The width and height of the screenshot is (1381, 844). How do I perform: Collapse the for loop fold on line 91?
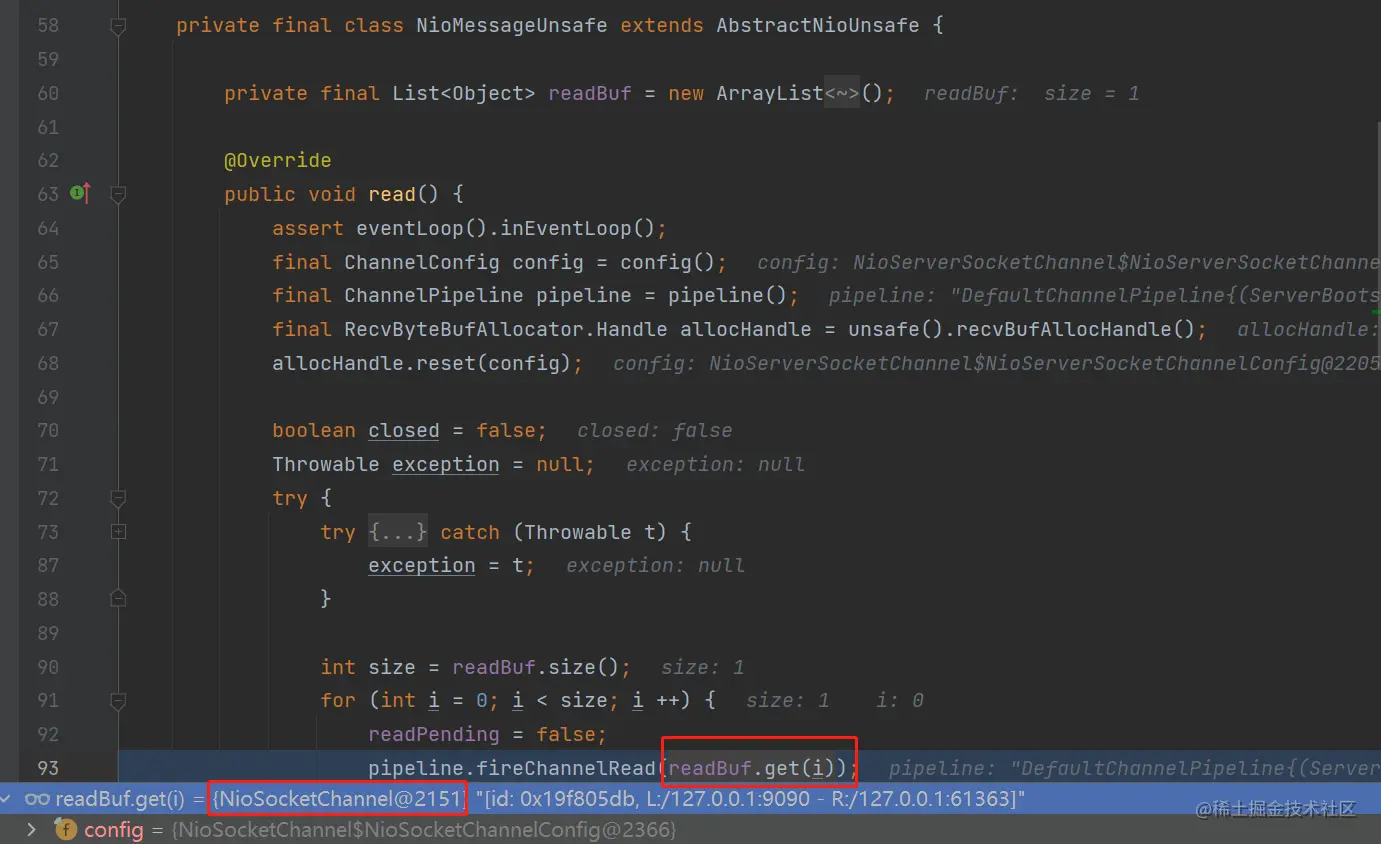(x=118, y=700)
